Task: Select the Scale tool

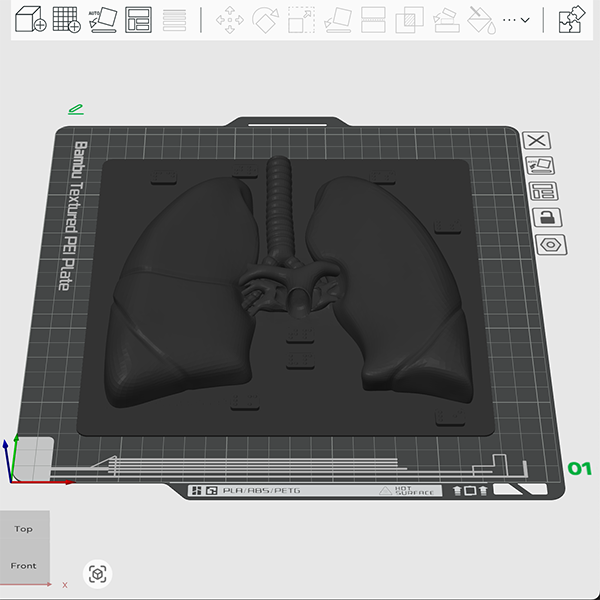Action: pos(301,19)
